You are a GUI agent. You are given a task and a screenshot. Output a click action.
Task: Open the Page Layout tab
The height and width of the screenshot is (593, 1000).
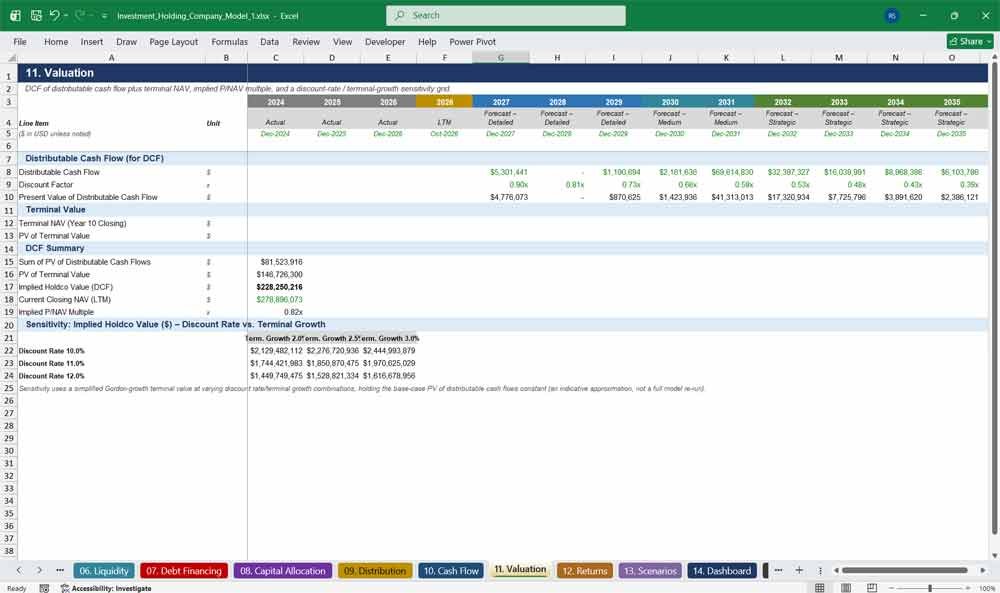[173, 41]
